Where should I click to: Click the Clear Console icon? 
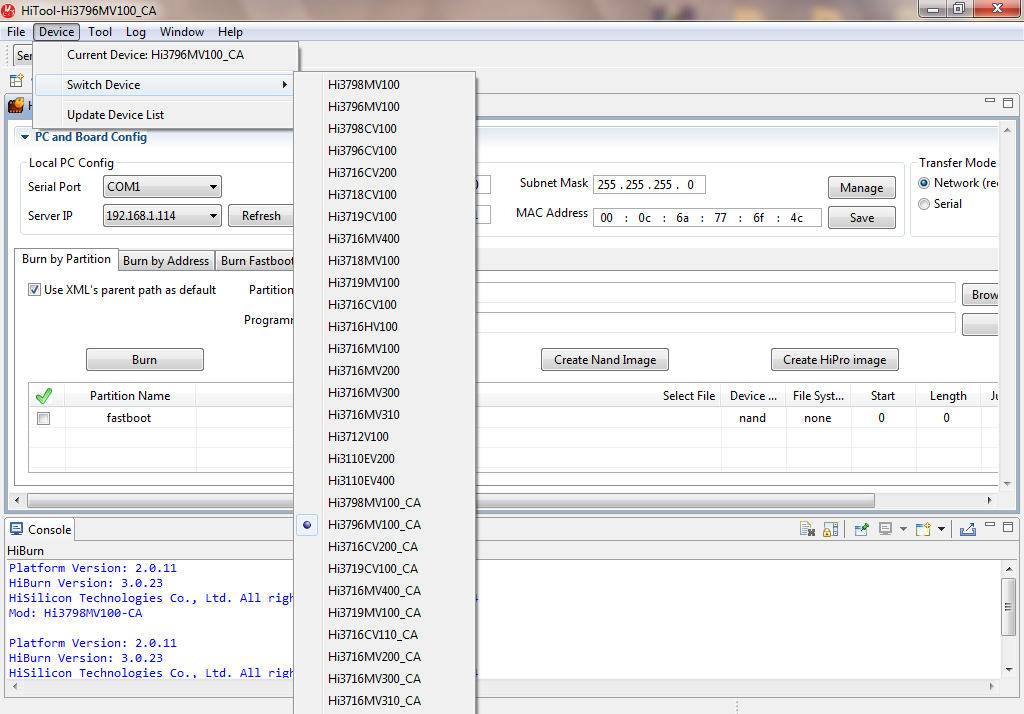(807, 529)
